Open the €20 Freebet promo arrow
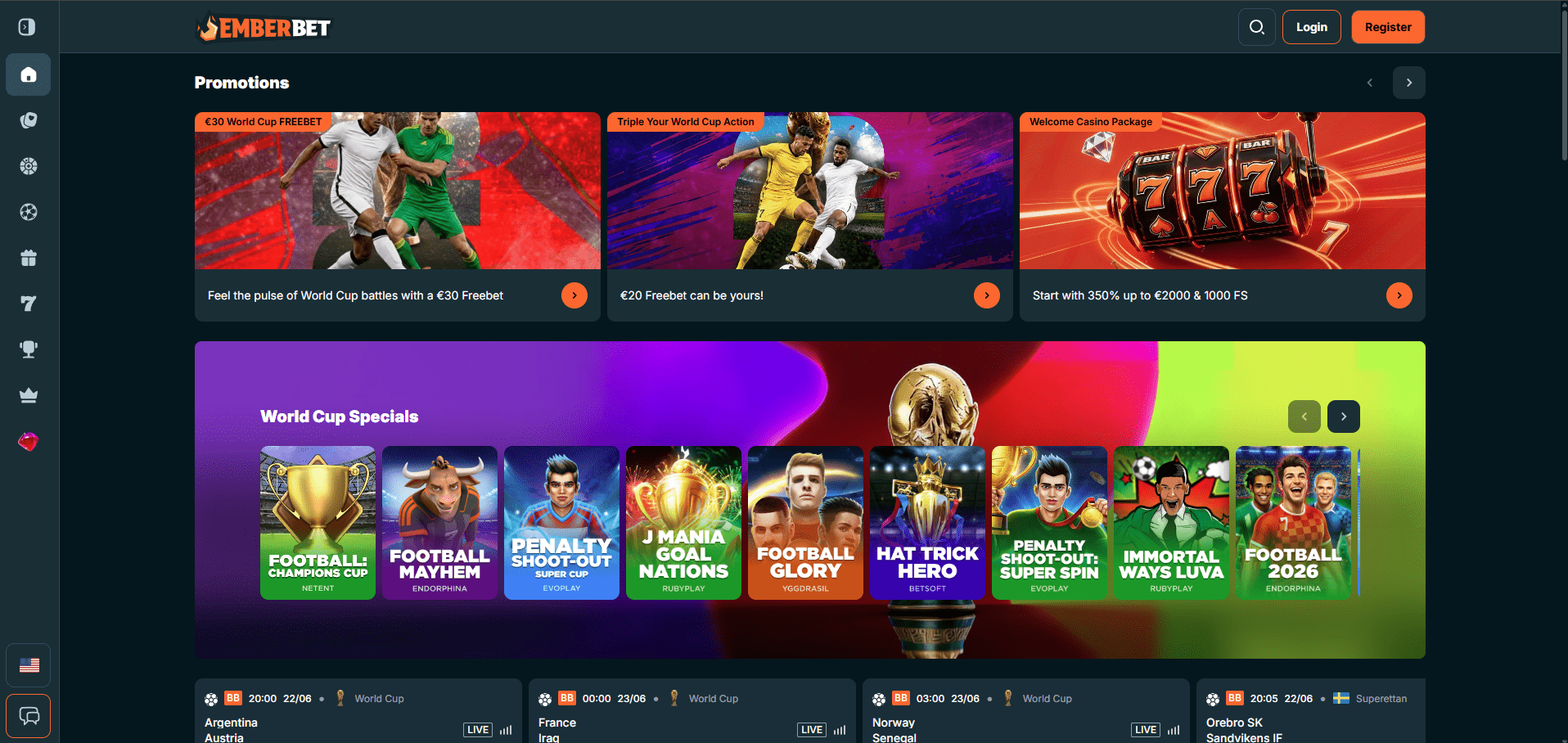Screen dimensions: 1568x743 (x=987, y=295)
